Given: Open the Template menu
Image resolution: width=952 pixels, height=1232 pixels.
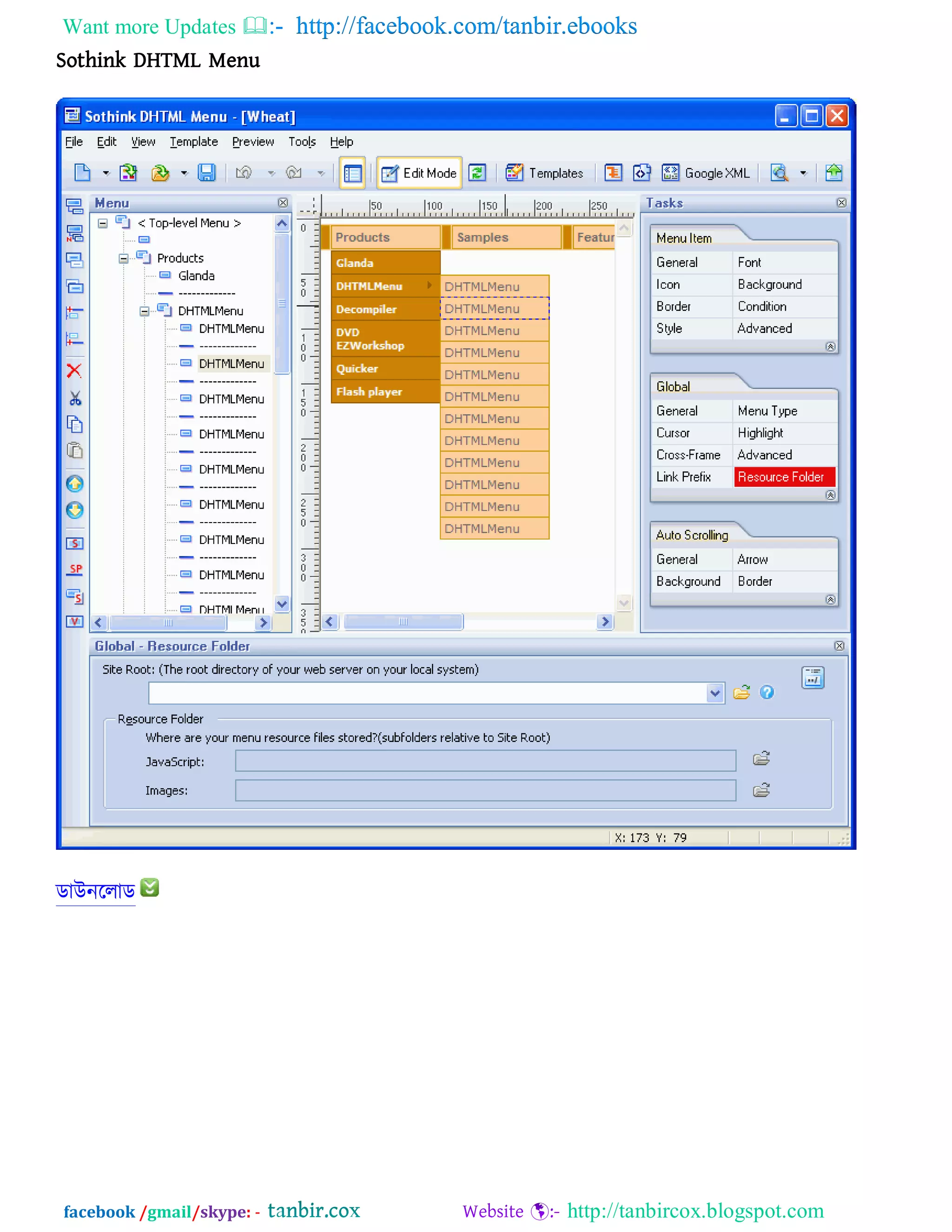Looking at the screenshot, I should [193, 142].
